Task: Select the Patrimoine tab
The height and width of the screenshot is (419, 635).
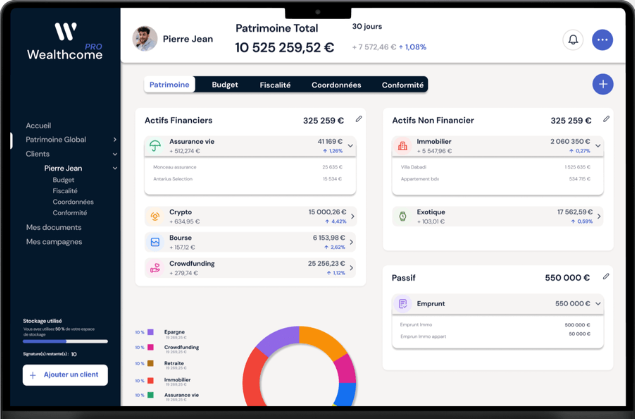Action: pos(169,85)
